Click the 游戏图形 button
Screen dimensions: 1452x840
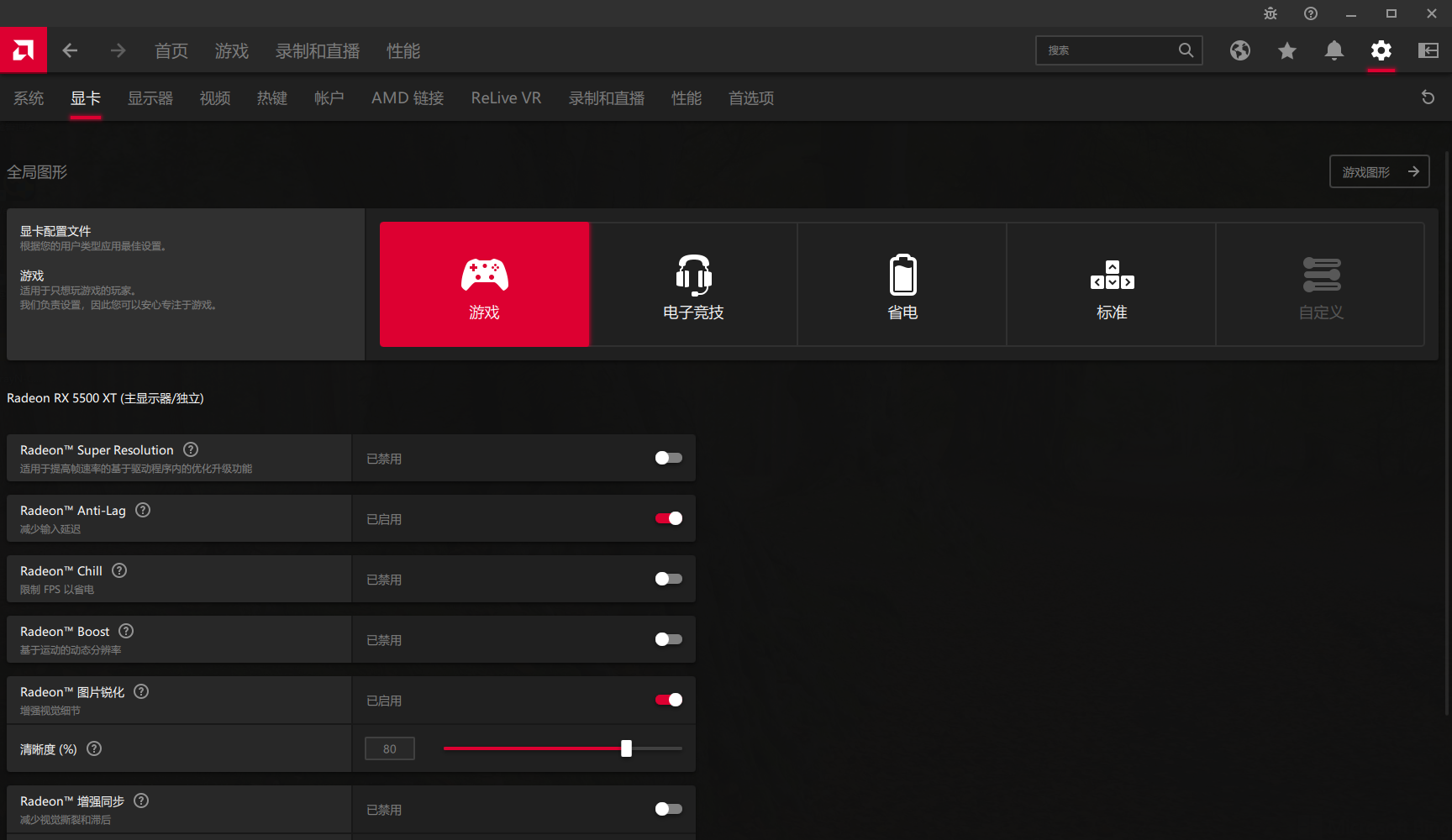(x=1380, y=171)
